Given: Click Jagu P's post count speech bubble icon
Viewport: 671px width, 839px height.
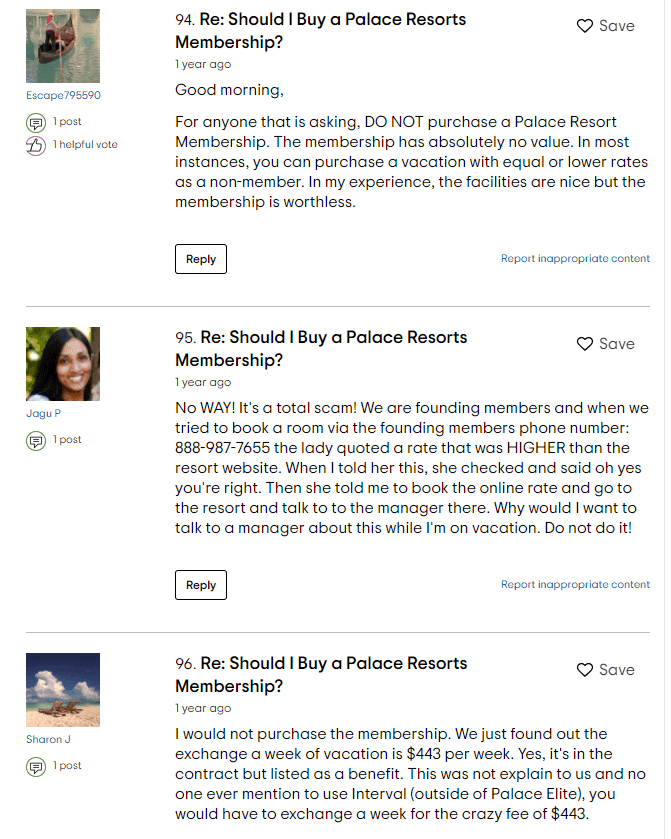Looking at the screenshot, I should pyautogui.click(x=36, y=440).
